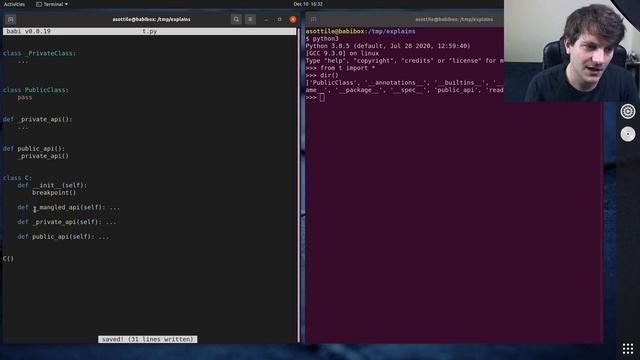Image resolution: width=640 pixels, height=360 pixels.
Task: Click 'def _private_api(self): ...' method line
Action: 67,222
